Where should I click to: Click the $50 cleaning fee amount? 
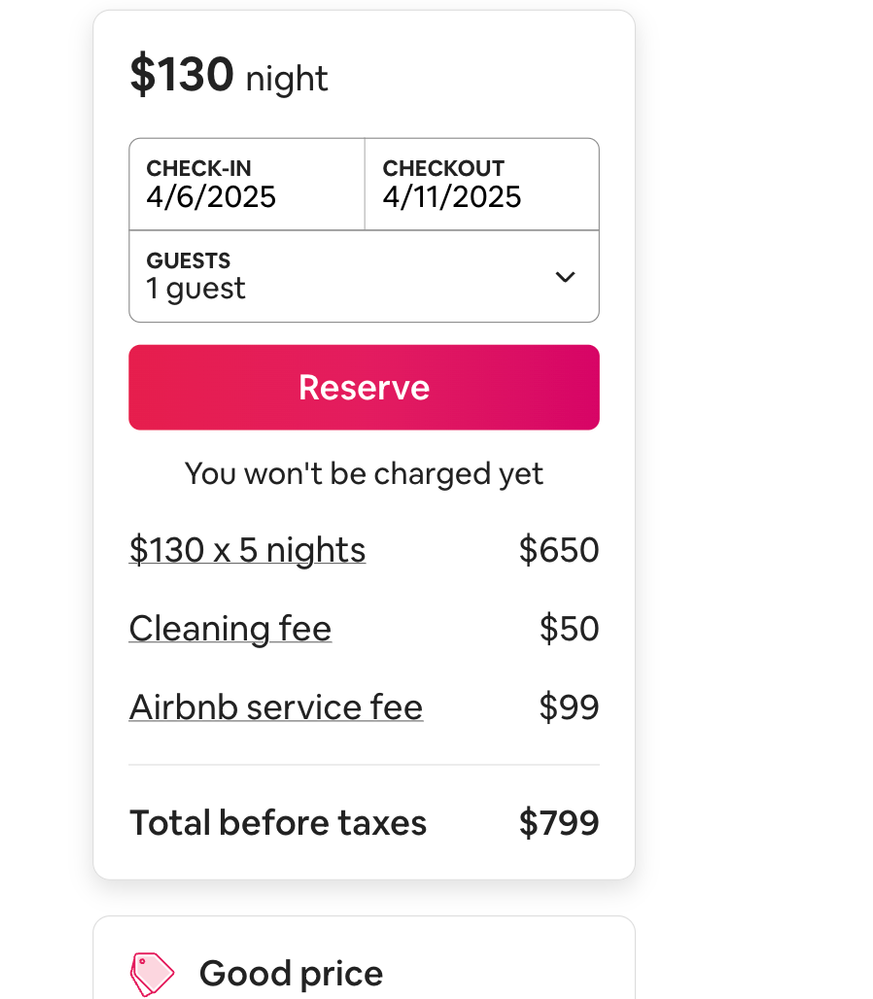pos(569,629)
